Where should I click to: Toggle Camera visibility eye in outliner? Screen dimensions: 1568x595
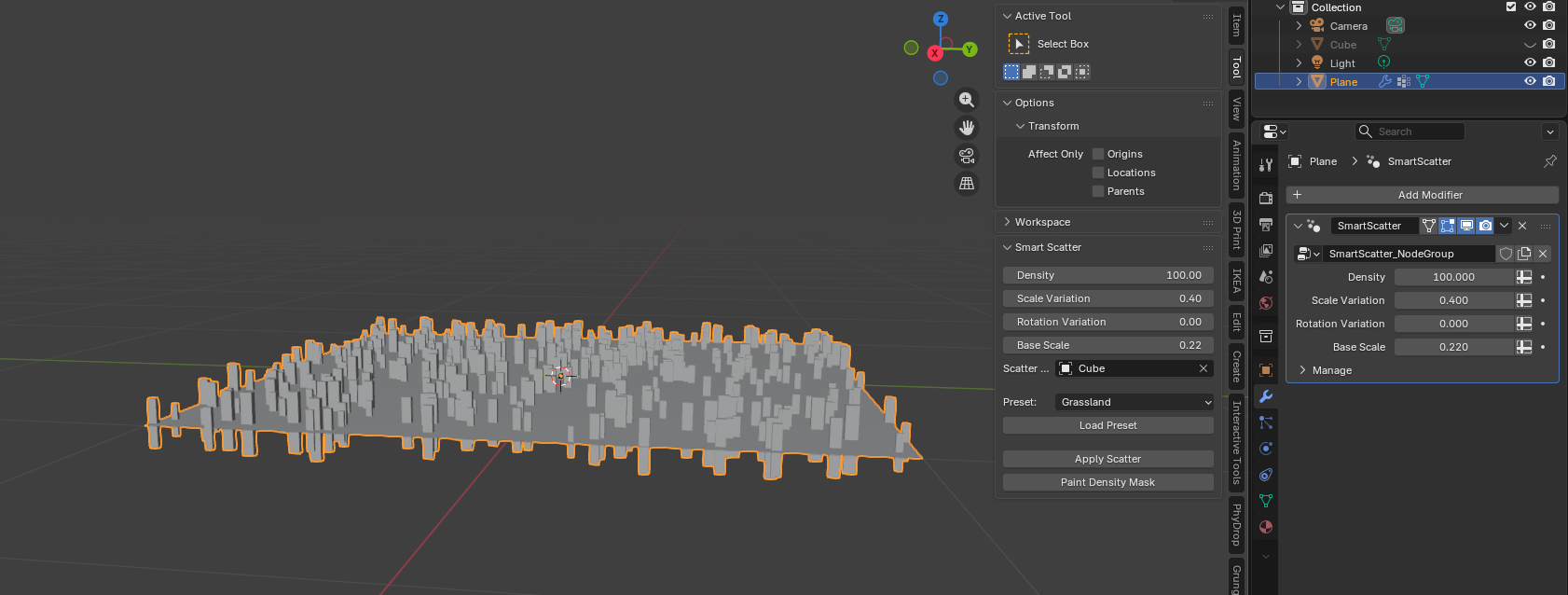1530,25
